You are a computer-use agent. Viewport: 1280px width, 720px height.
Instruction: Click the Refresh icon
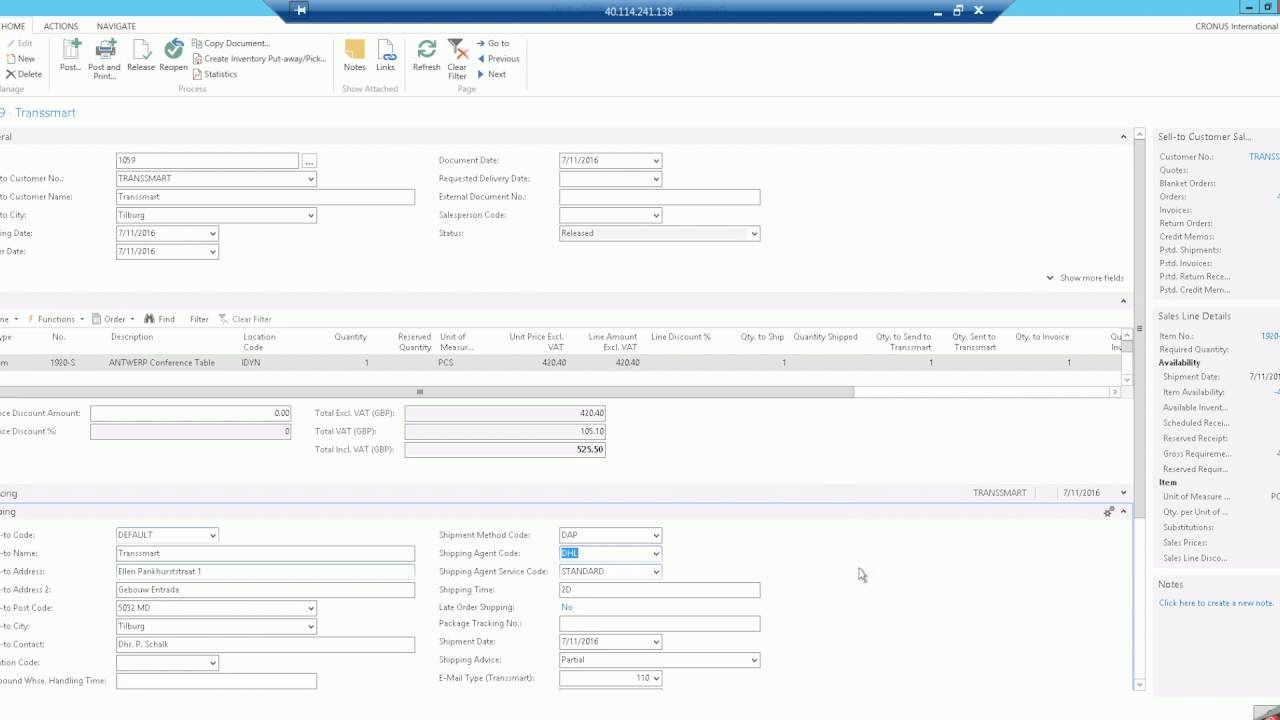click(427, 56)
